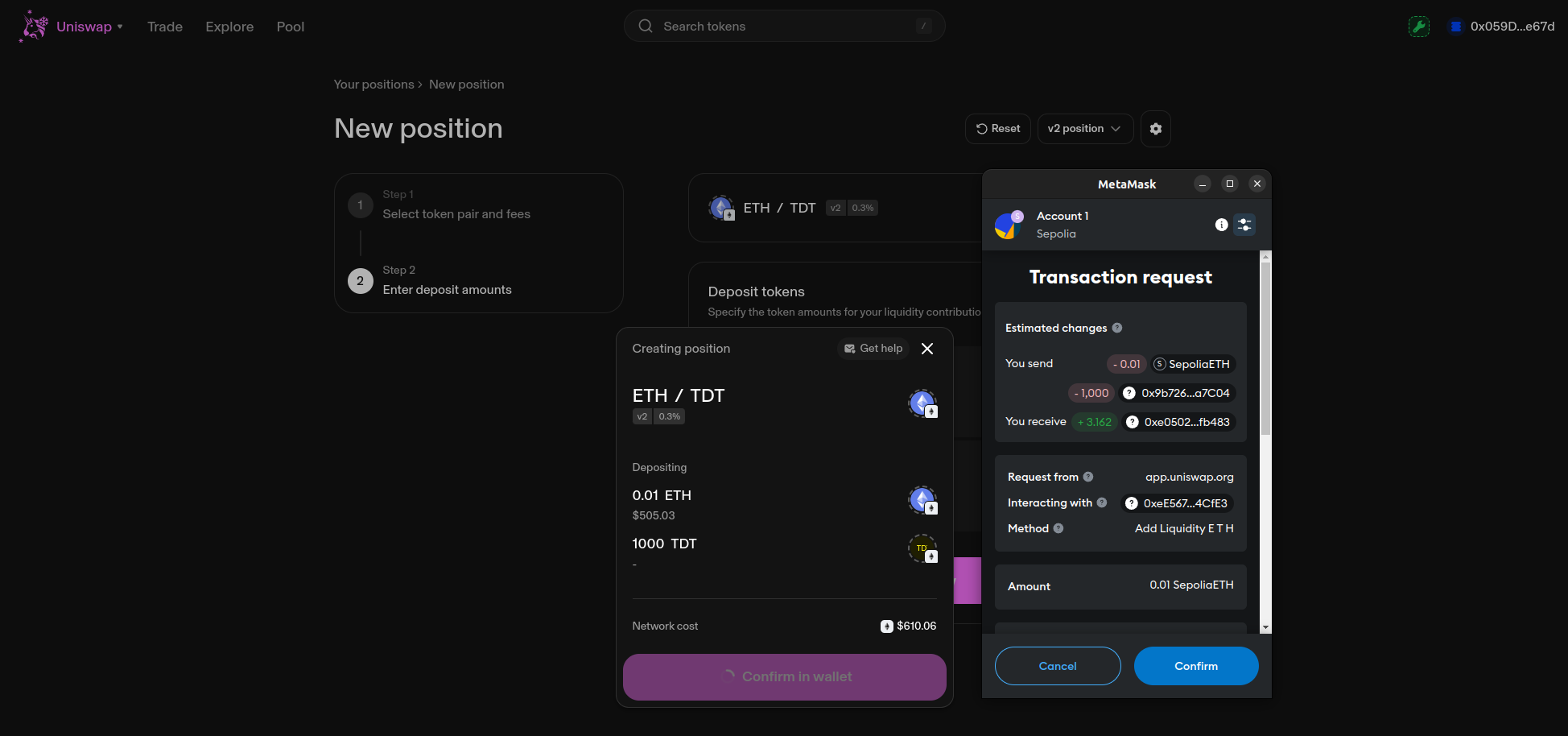Show Request from help icon
Screen dimensions: 1568x736
1088,477
